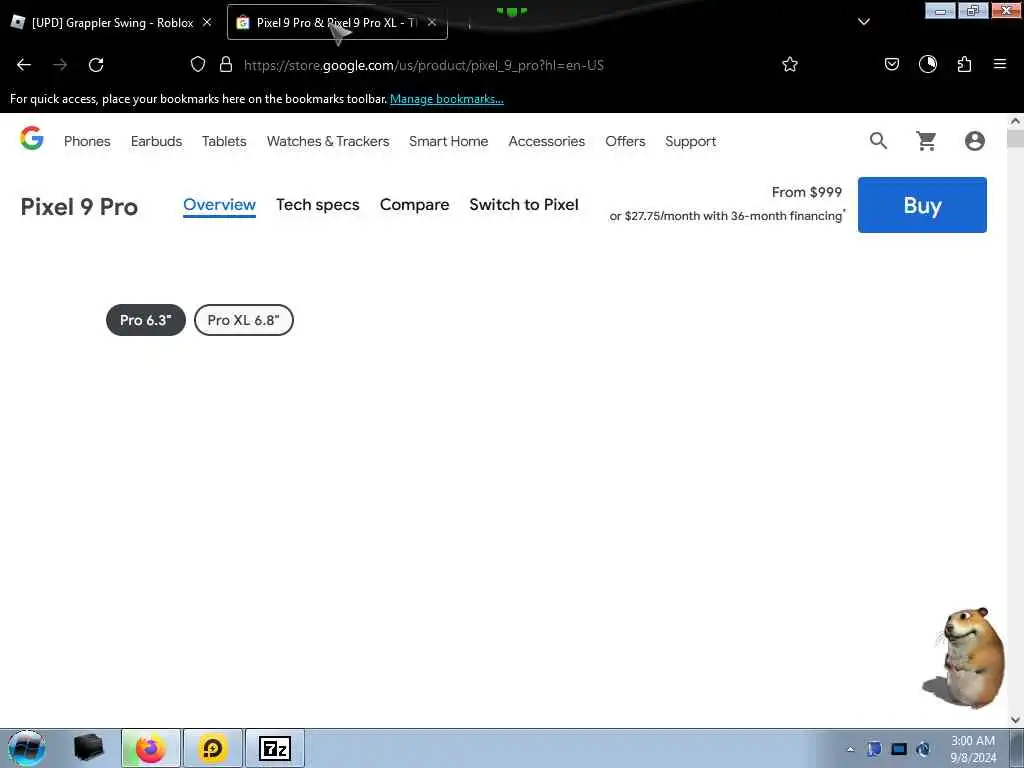Viewport: 1024px width, 768px height.
Task: Expand the list all tabs dropdown
Action: tap(864, 22)
